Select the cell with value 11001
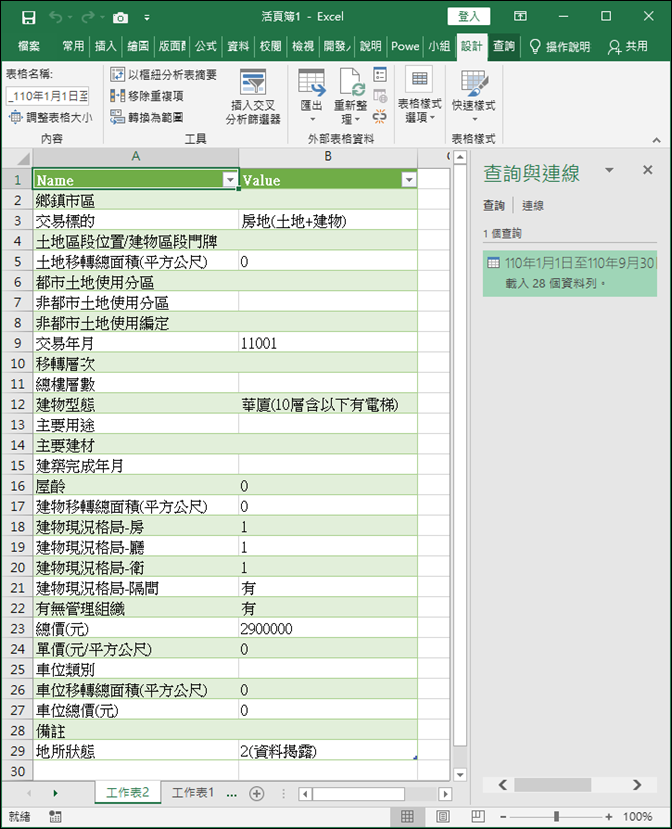 point(328,344)
